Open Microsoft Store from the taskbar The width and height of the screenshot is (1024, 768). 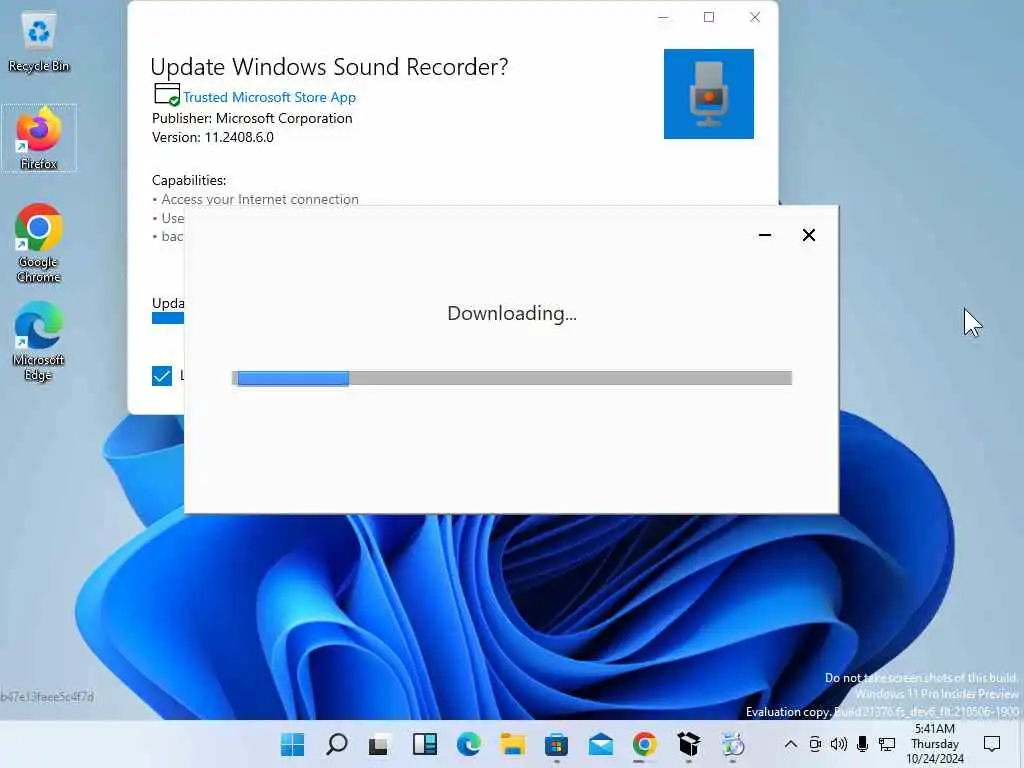556,744
